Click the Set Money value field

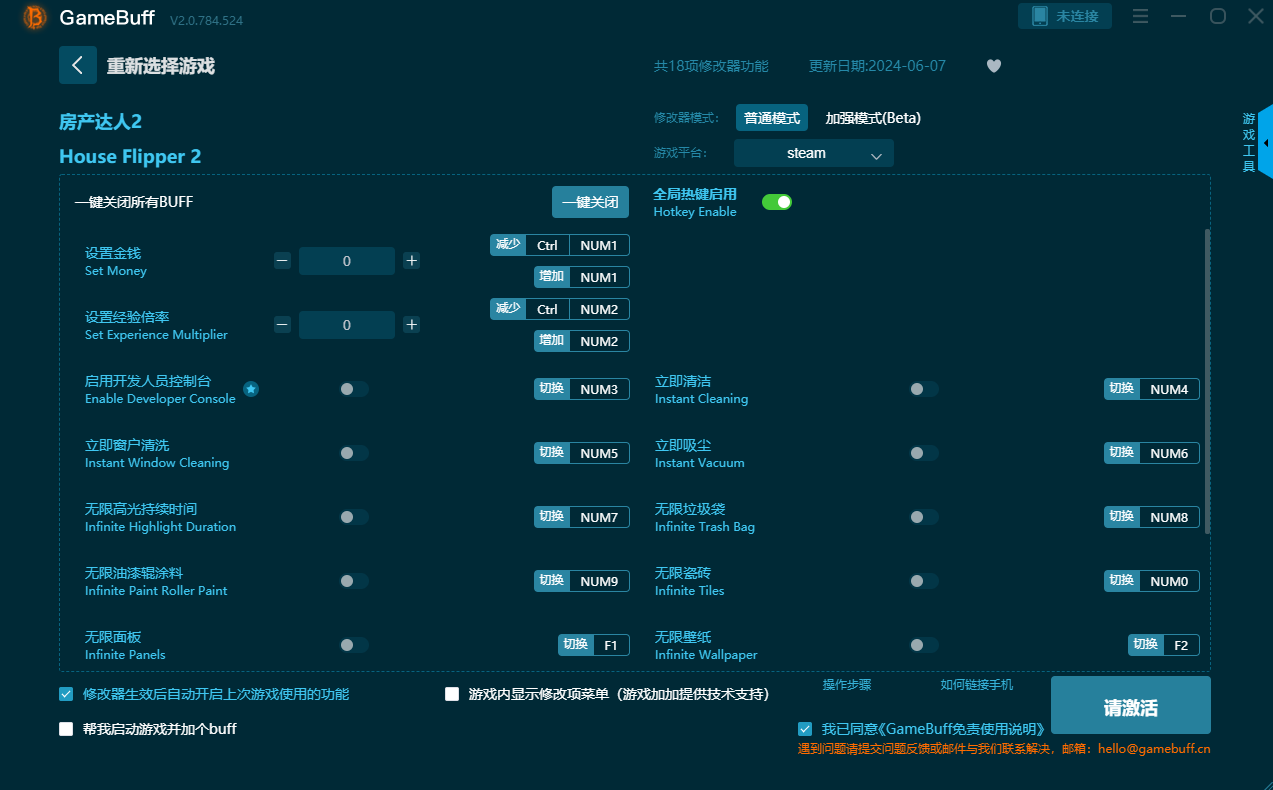(347, 261)
